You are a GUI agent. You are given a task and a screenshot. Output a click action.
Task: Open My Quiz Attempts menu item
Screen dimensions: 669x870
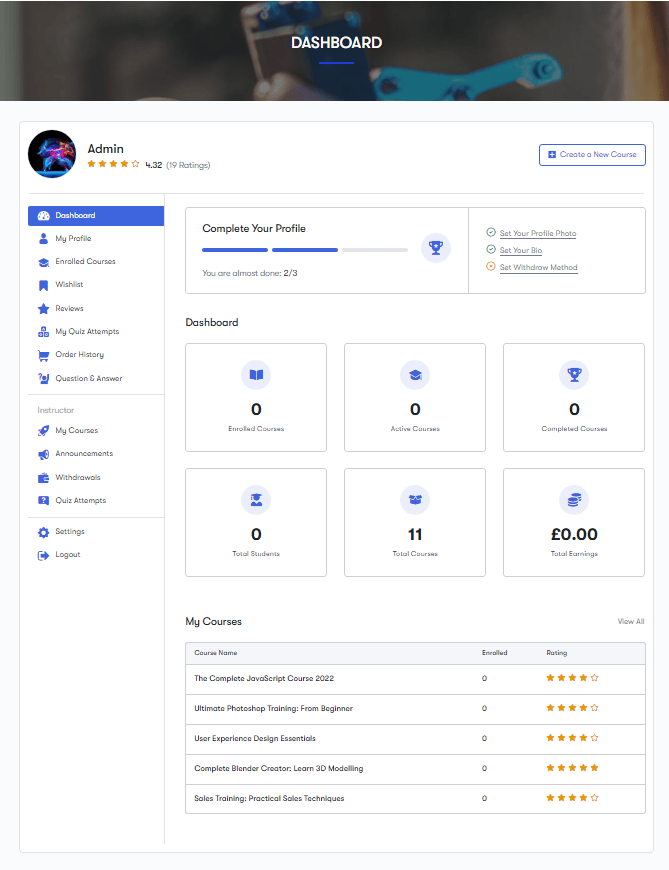point(87,332)
